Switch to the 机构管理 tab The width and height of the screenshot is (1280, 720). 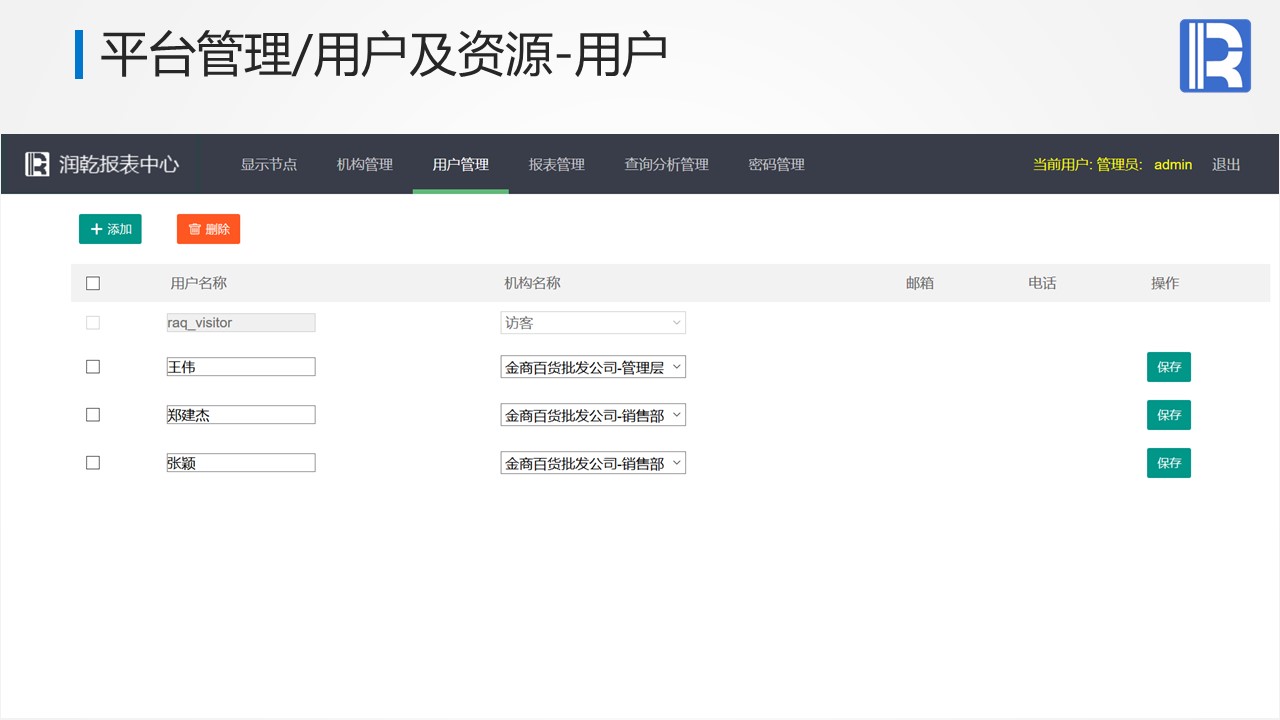(365, 165)
